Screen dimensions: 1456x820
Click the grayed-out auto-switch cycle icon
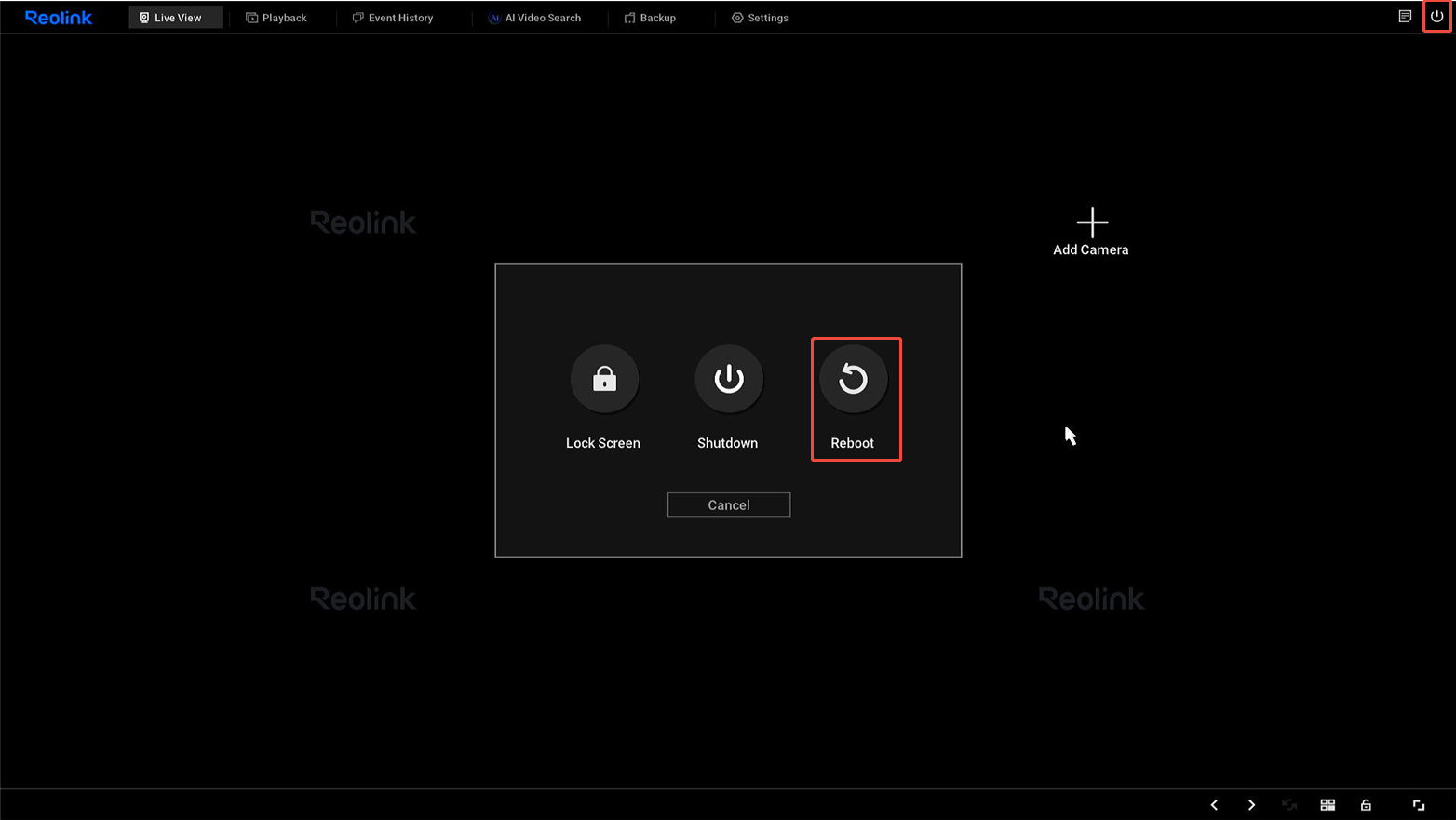click(1289, 805)
